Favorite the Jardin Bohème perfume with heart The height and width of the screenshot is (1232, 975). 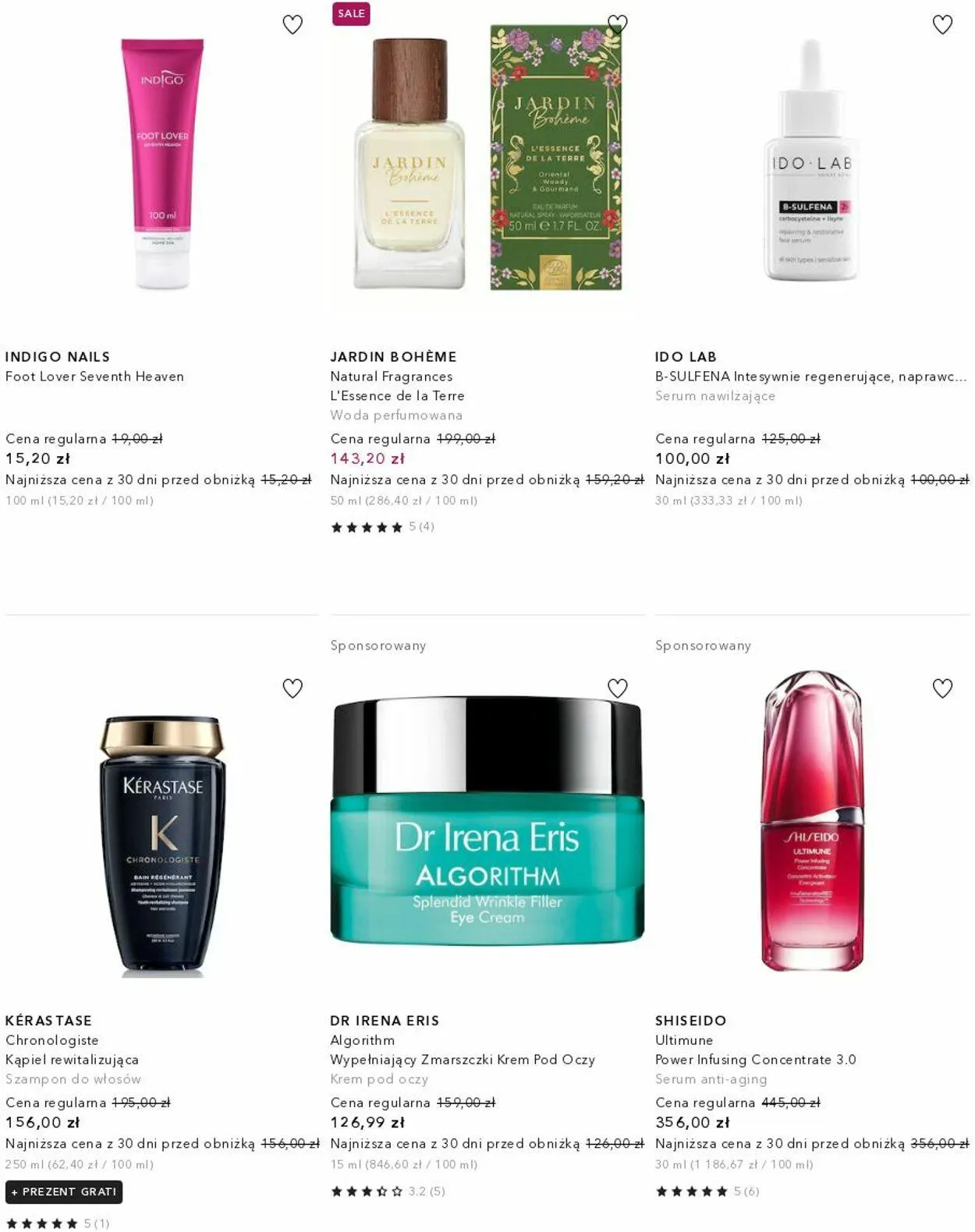[617, 25]
